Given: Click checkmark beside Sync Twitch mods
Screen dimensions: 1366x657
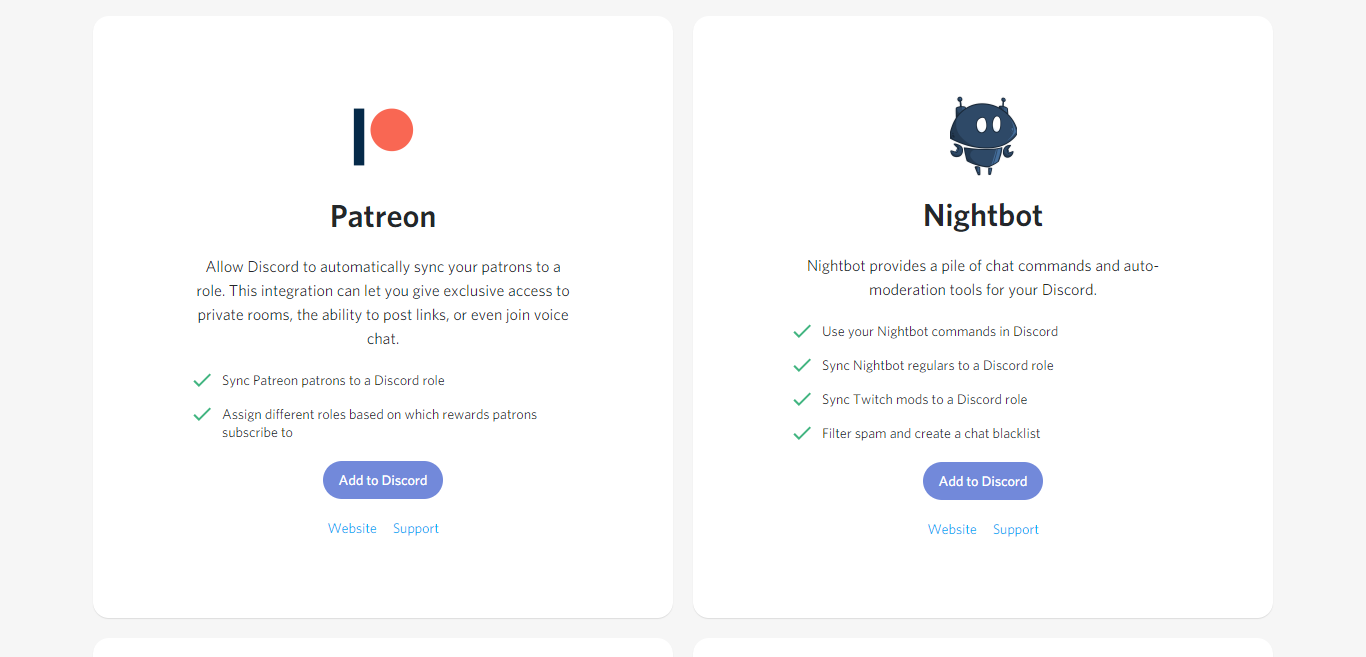Looking at the screenshot, I should point(802,399).
